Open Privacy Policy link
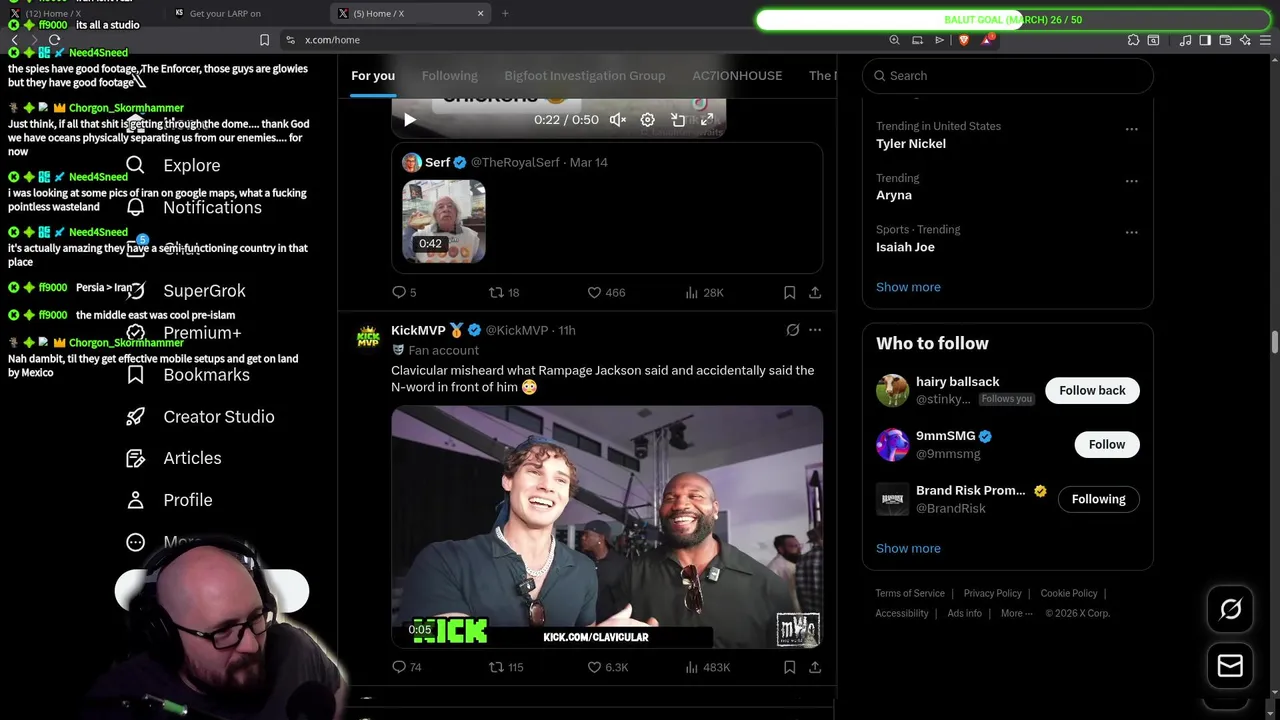 click(992, 593)
